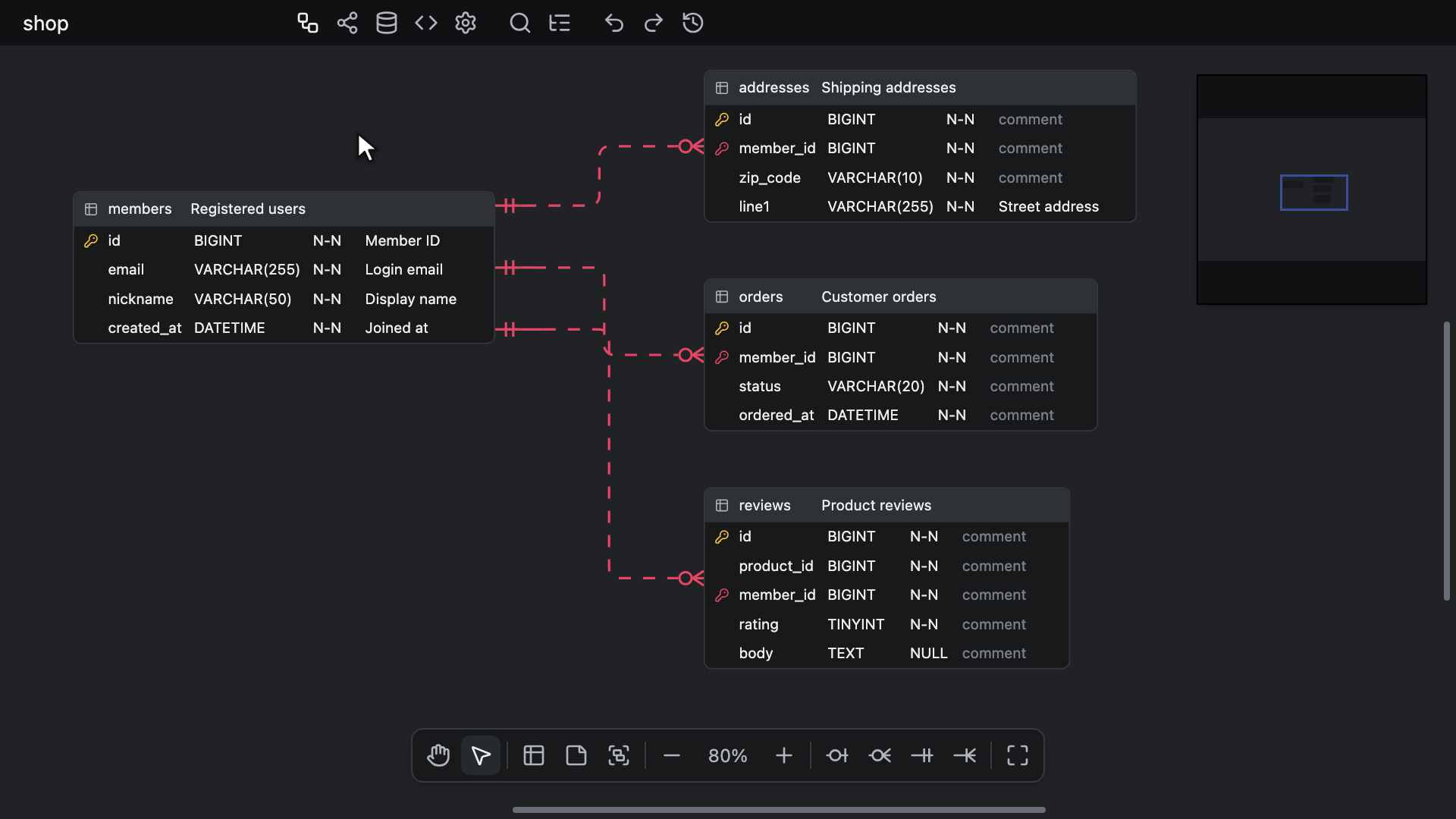1456x819 pixels.
Task: Open the SQL code view icon
Action: (426, 23)
